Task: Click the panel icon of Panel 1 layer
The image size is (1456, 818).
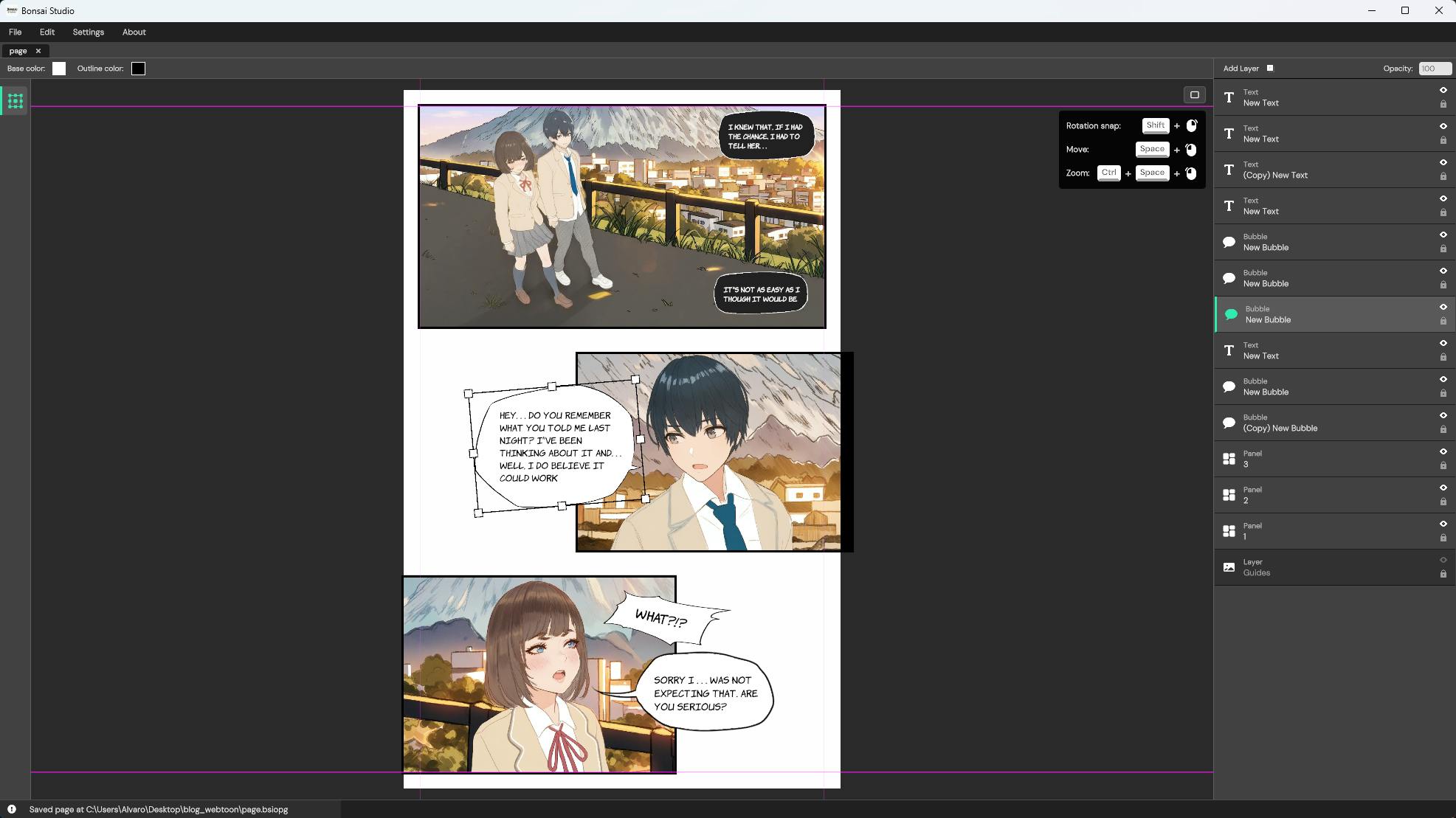Action: 1229,531
